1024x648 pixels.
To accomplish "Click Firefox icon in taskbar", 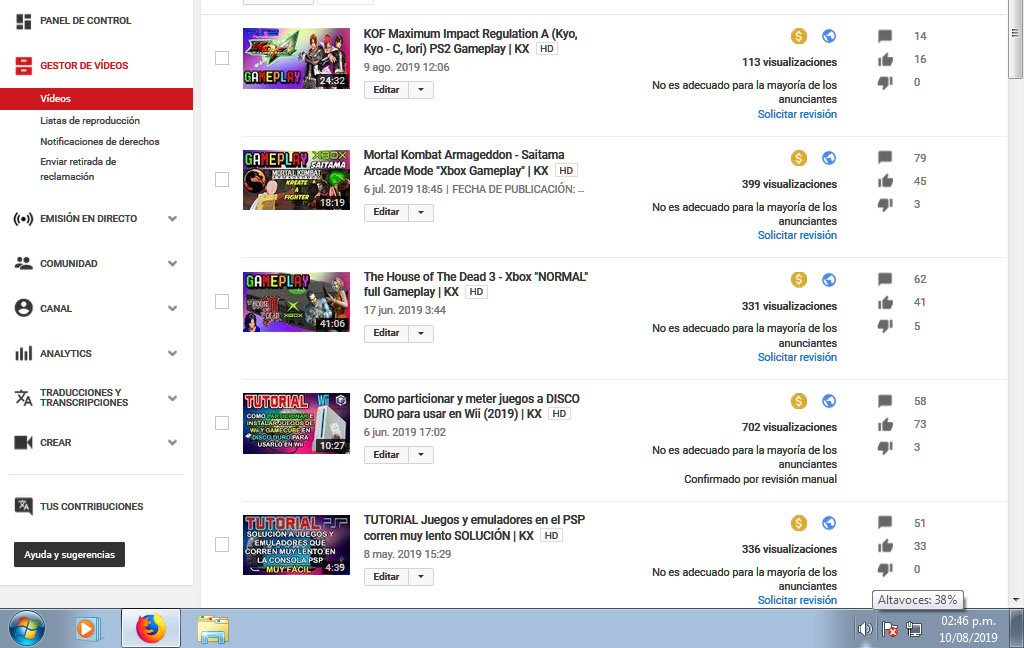I will click(151, 628).
